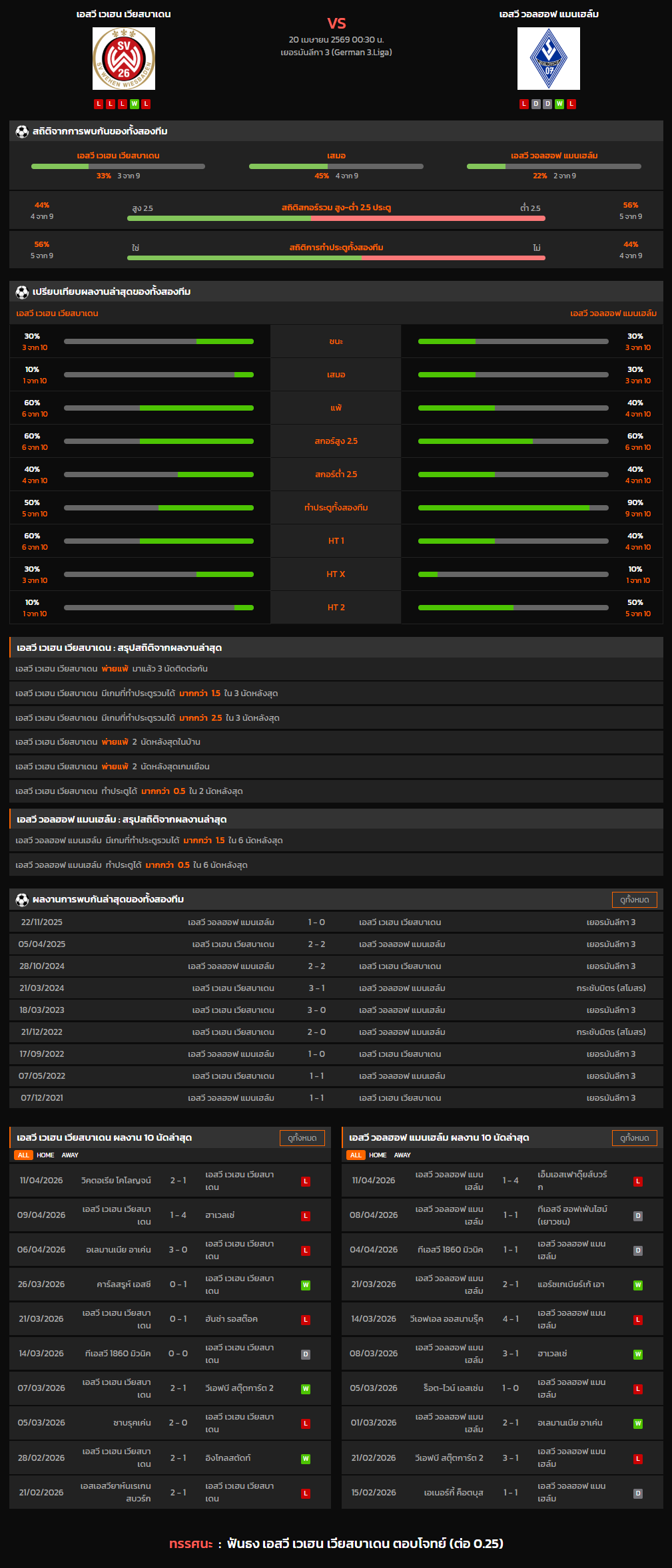
Task: Select HOME tab in Wiesbaden last 10 matches
Action: pyautogui.click(x=45, y=1155)
